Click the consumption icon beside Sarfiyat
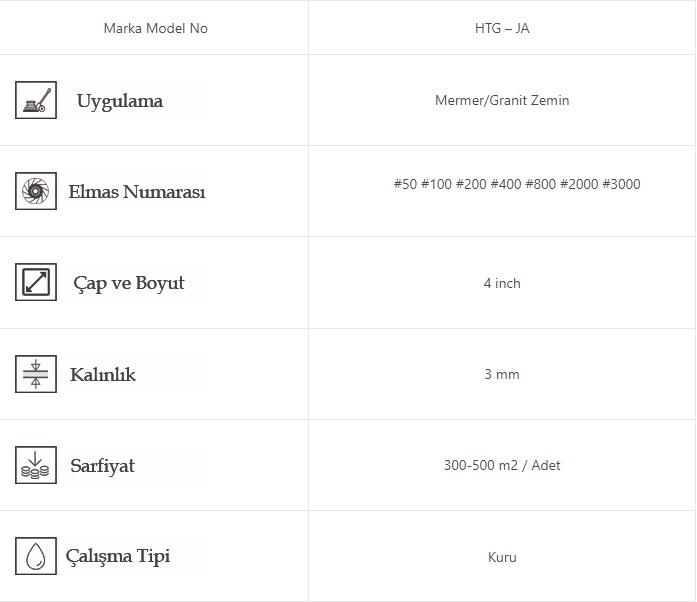The image size is (697, 602). click(x=36, y=465)
